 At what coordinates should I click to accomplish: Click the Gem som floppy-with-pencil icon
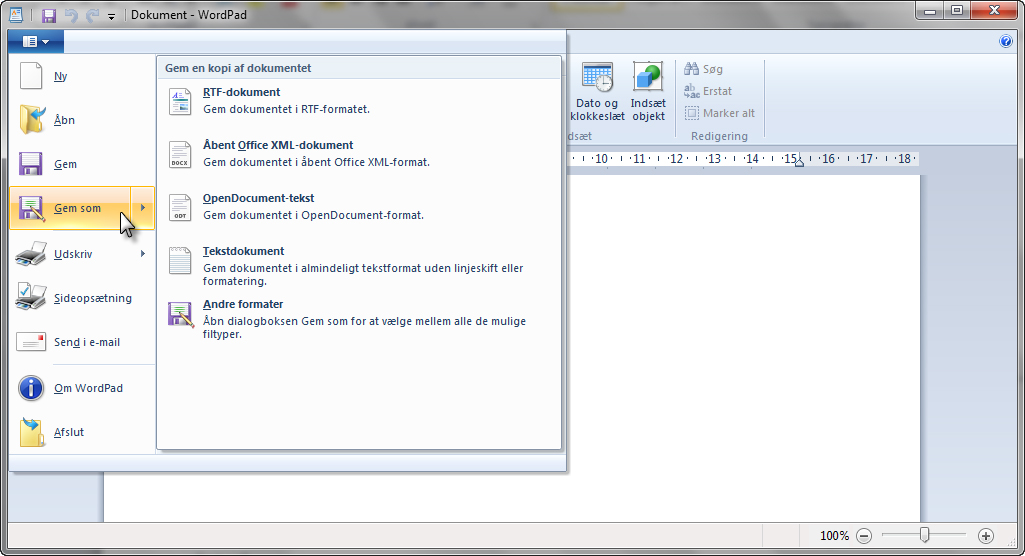tap(31, 208)
